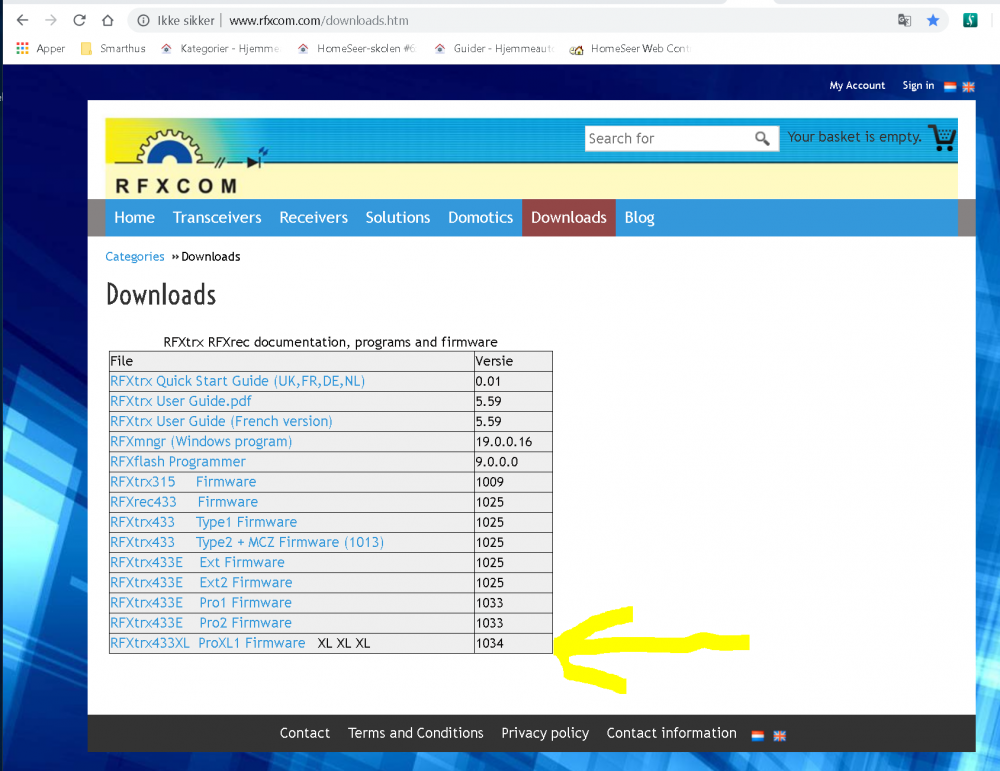Click the translate page icon
This screenshot has width=1000, height=771.
(904, 20)
